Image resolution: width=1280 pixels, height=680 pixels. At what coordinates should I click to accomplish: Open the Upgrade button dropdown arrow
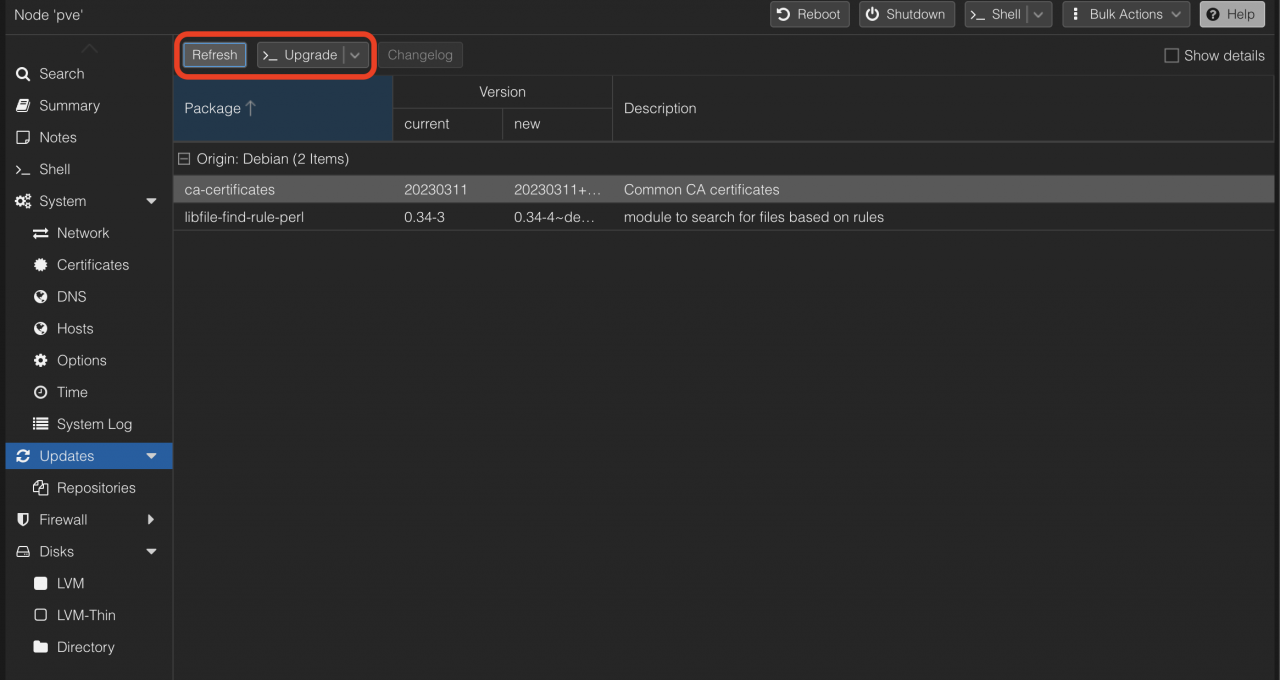click(x=355, y=55)
